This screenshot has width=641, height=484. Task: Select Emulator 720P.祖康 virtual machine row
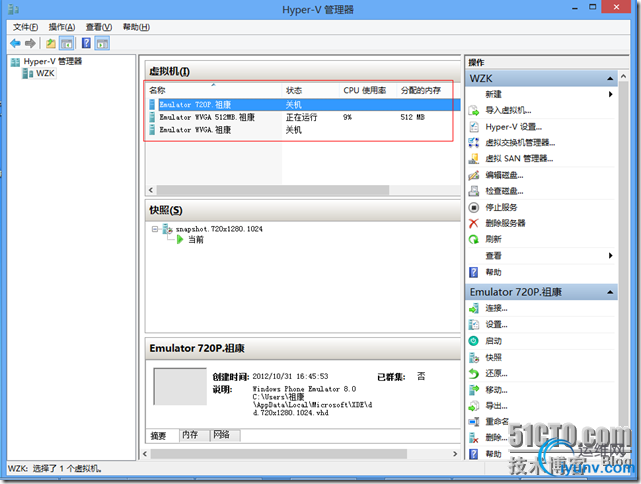point(304,105)
